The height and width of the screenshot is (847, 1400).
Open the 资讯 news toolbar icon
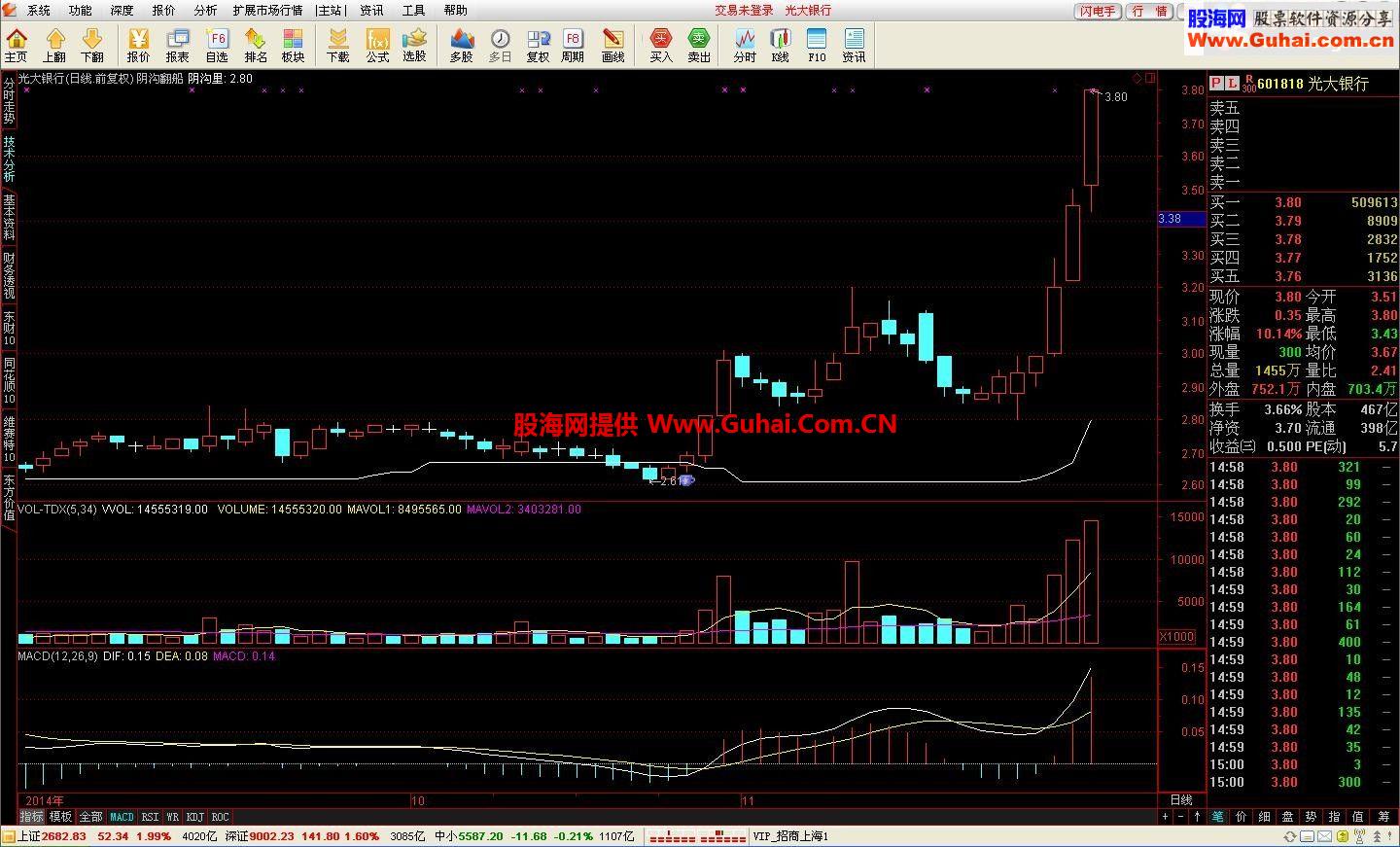coord(854,45)
